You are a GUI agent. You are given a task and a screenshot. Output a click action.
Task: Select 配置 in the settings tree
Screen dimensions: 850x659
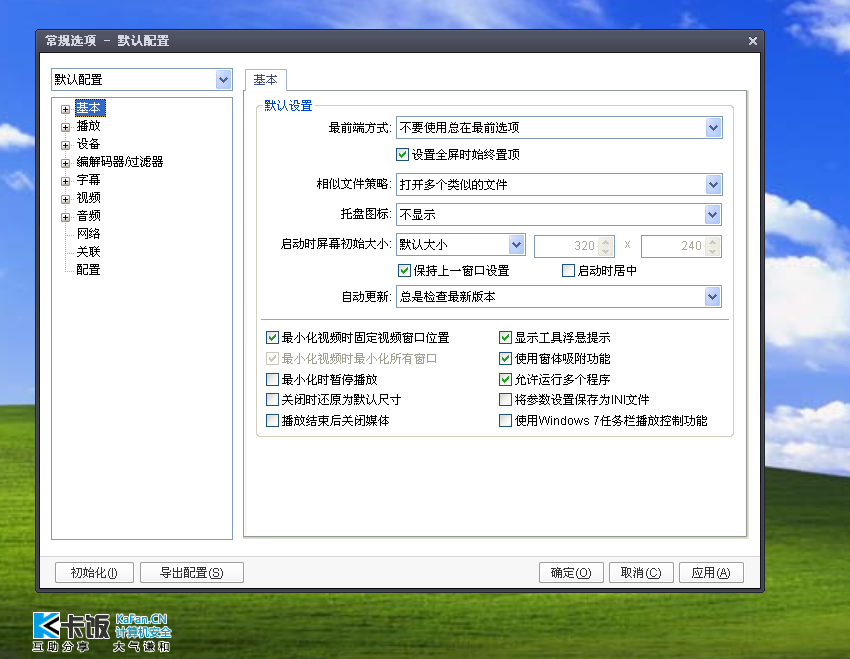pos(88,269)
